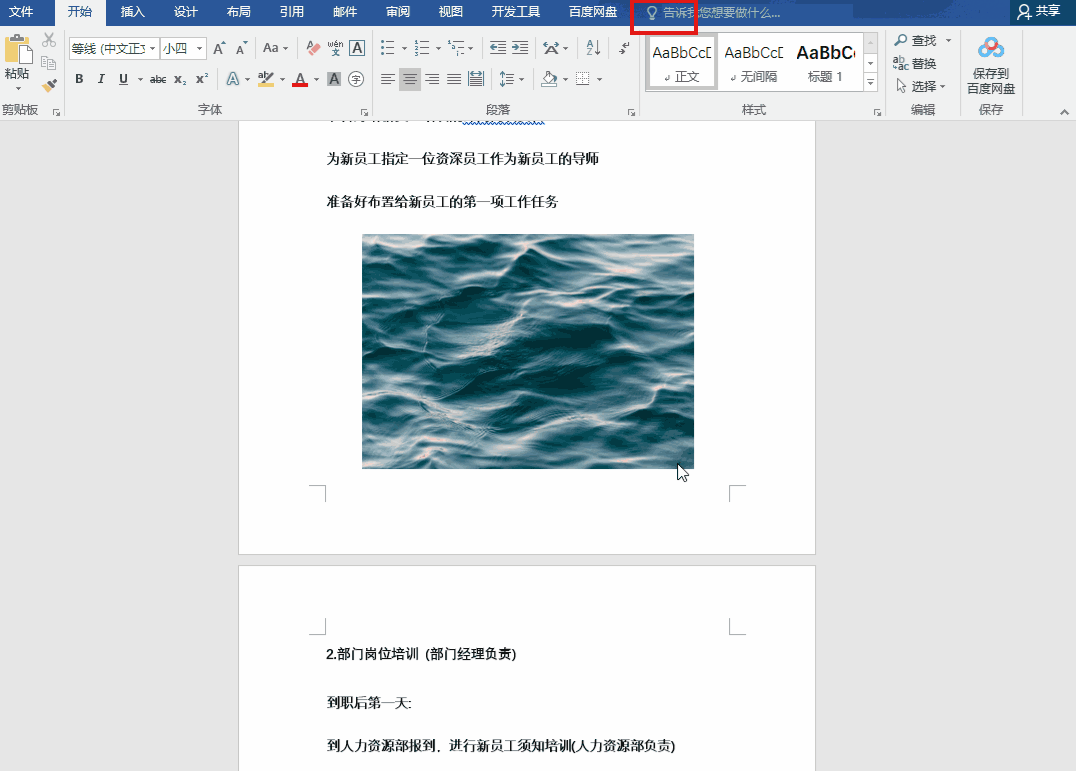Apply the 正文 style
The width and height of the screenshot is (1076, 771).
(681, 62)
